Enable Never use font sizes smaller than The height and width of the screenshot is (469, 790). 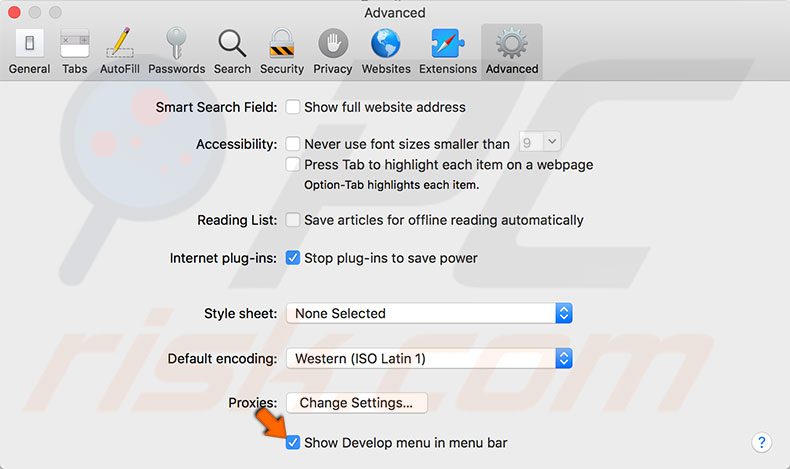pyautogui.click(x=293, y=144)
